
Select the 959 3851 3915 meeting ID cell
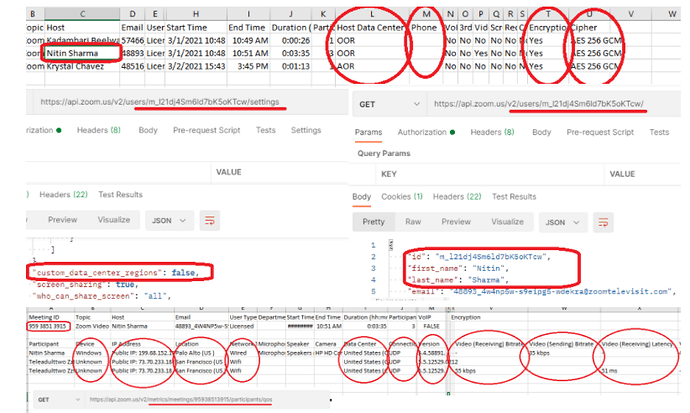pyautogui.click(x=48, y=326)
